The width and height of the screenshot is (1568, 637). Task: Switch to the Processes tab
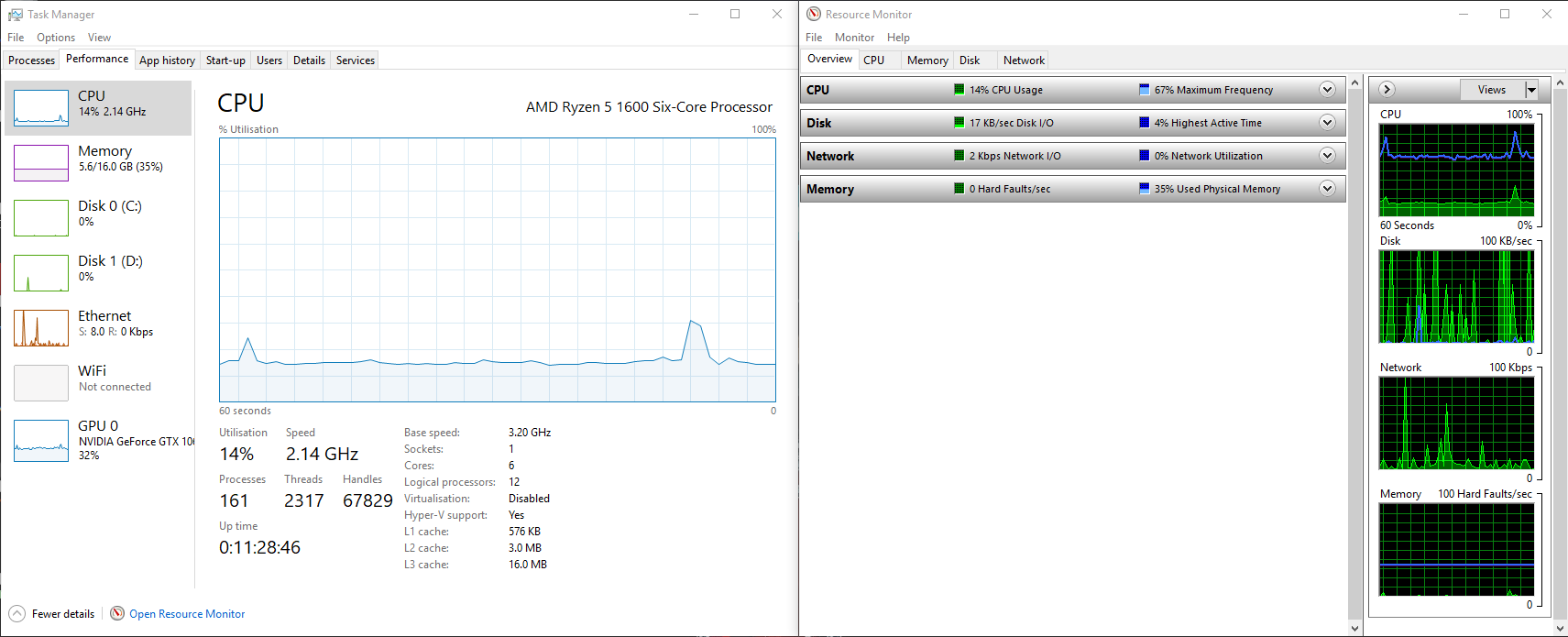pyautogui.click(x=31, y=60)
